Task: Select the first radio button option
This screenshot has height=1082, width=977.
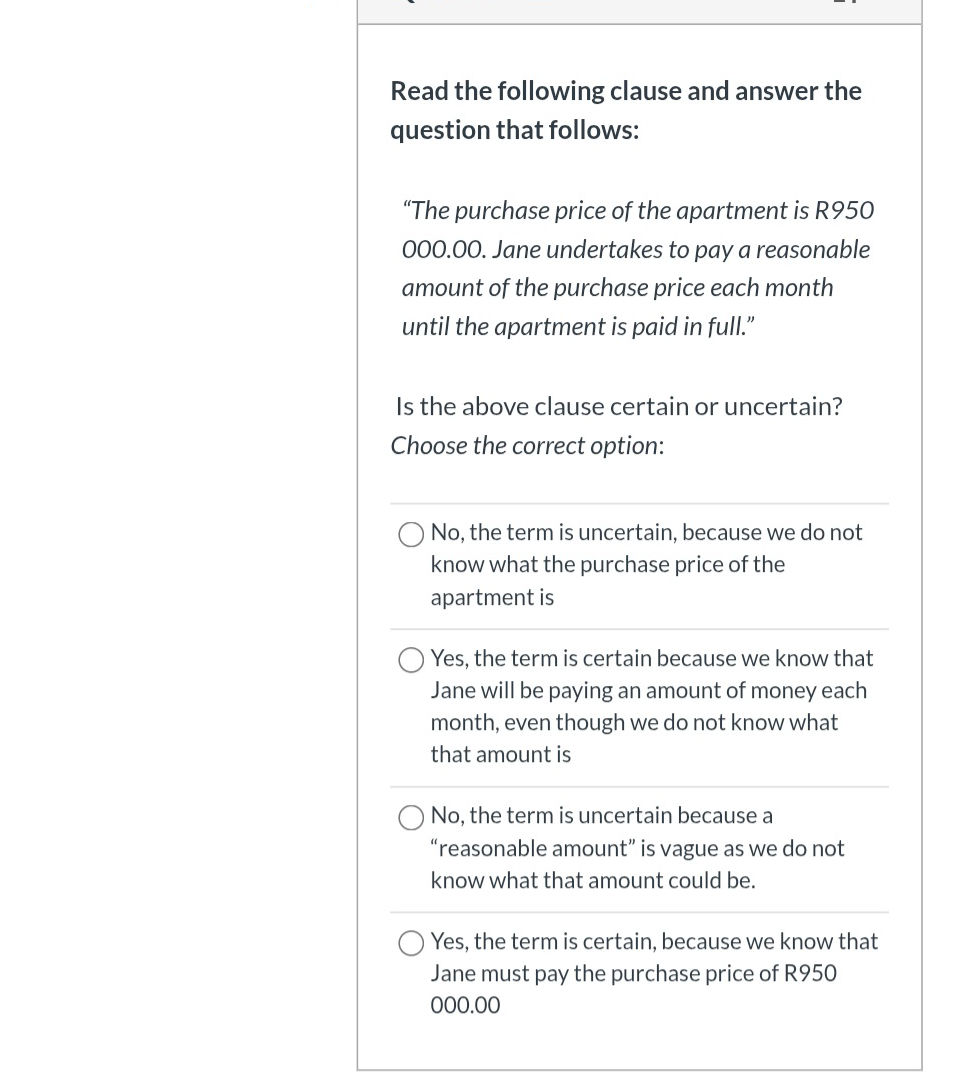Action: (x=410, y=534)
